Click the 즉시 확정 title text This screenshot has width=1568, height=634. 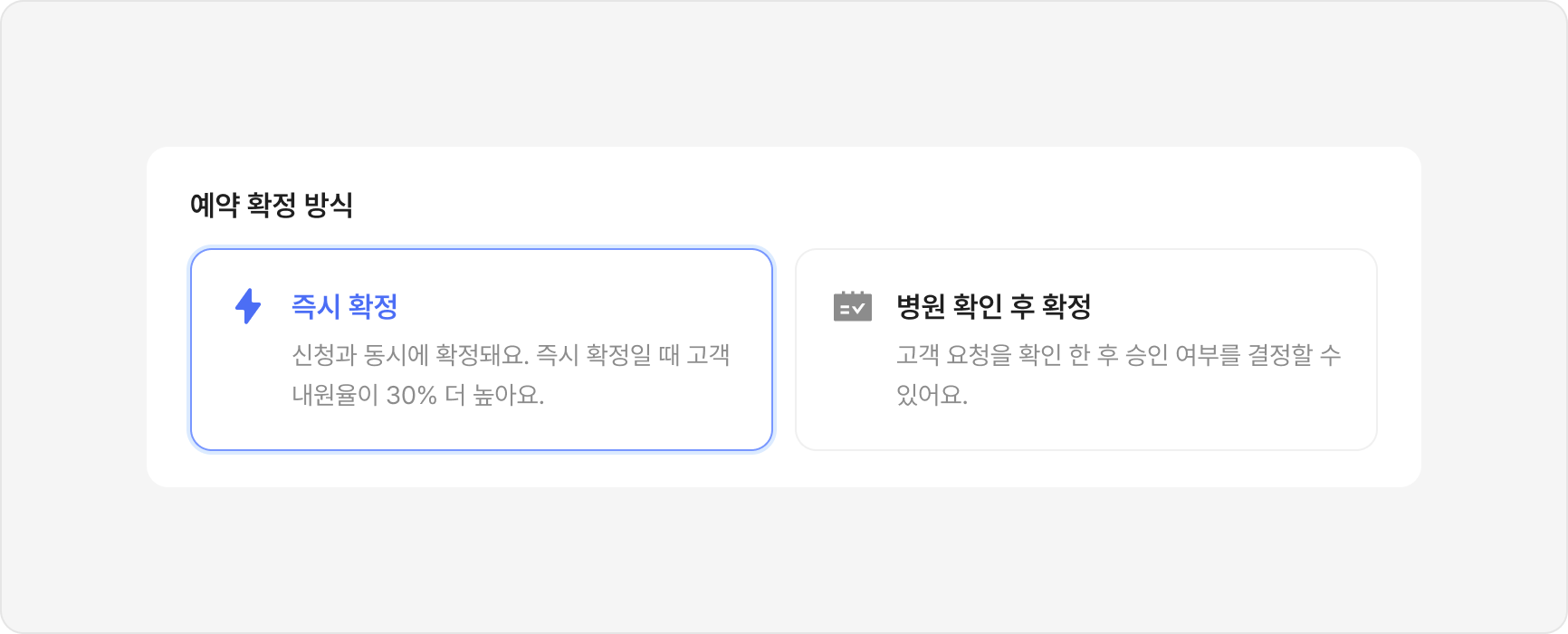(344, 306)
